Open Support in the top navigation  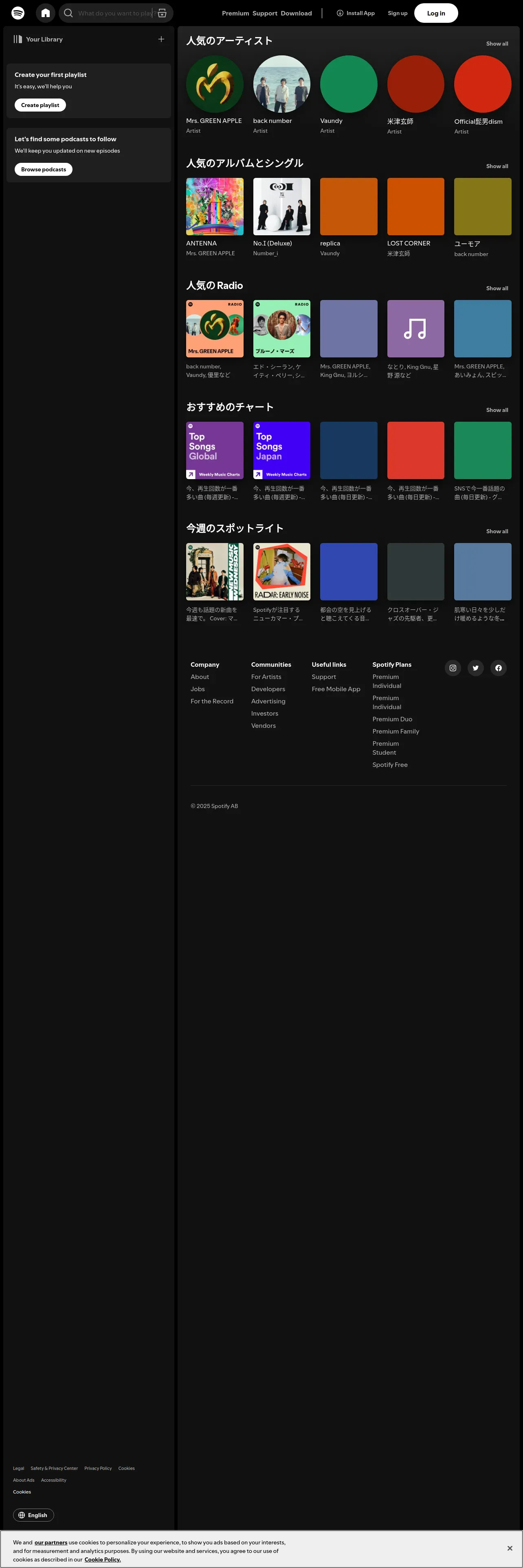tap(265, 13)
